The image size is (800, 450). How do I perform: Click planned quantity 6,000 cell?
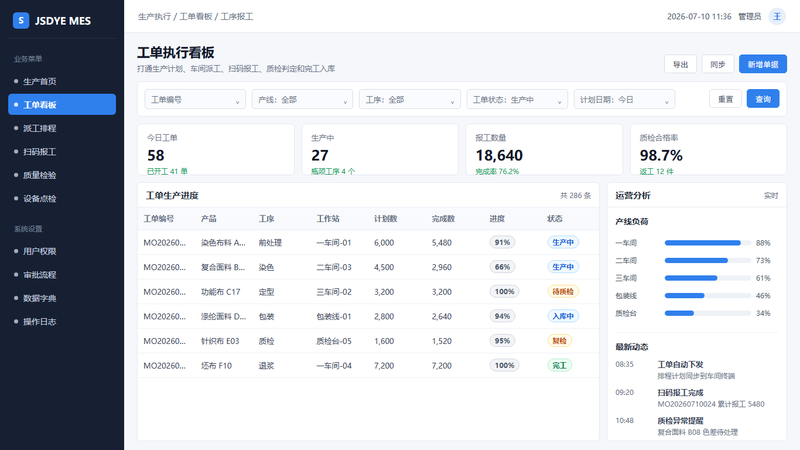(384, 243)
